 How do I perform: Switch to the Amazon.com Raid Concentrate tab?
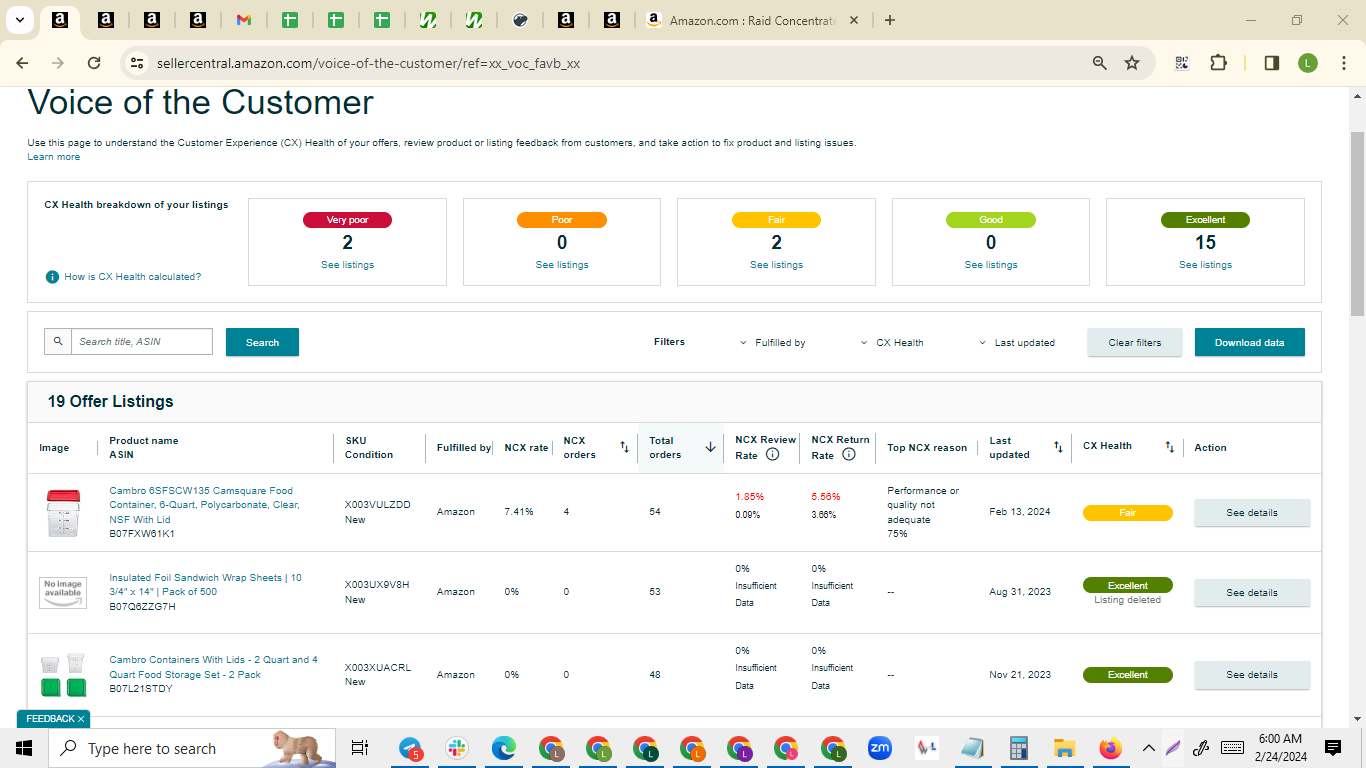click(x=752, y=20)
